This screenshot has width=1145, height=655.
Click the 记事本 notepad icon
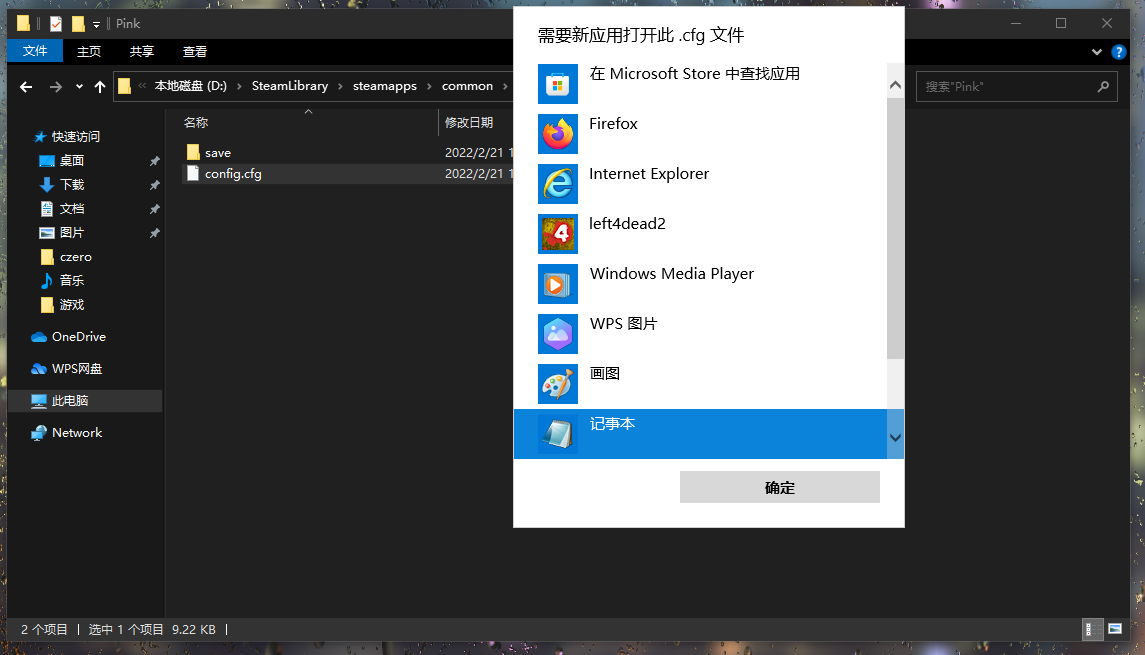[558, 434]
